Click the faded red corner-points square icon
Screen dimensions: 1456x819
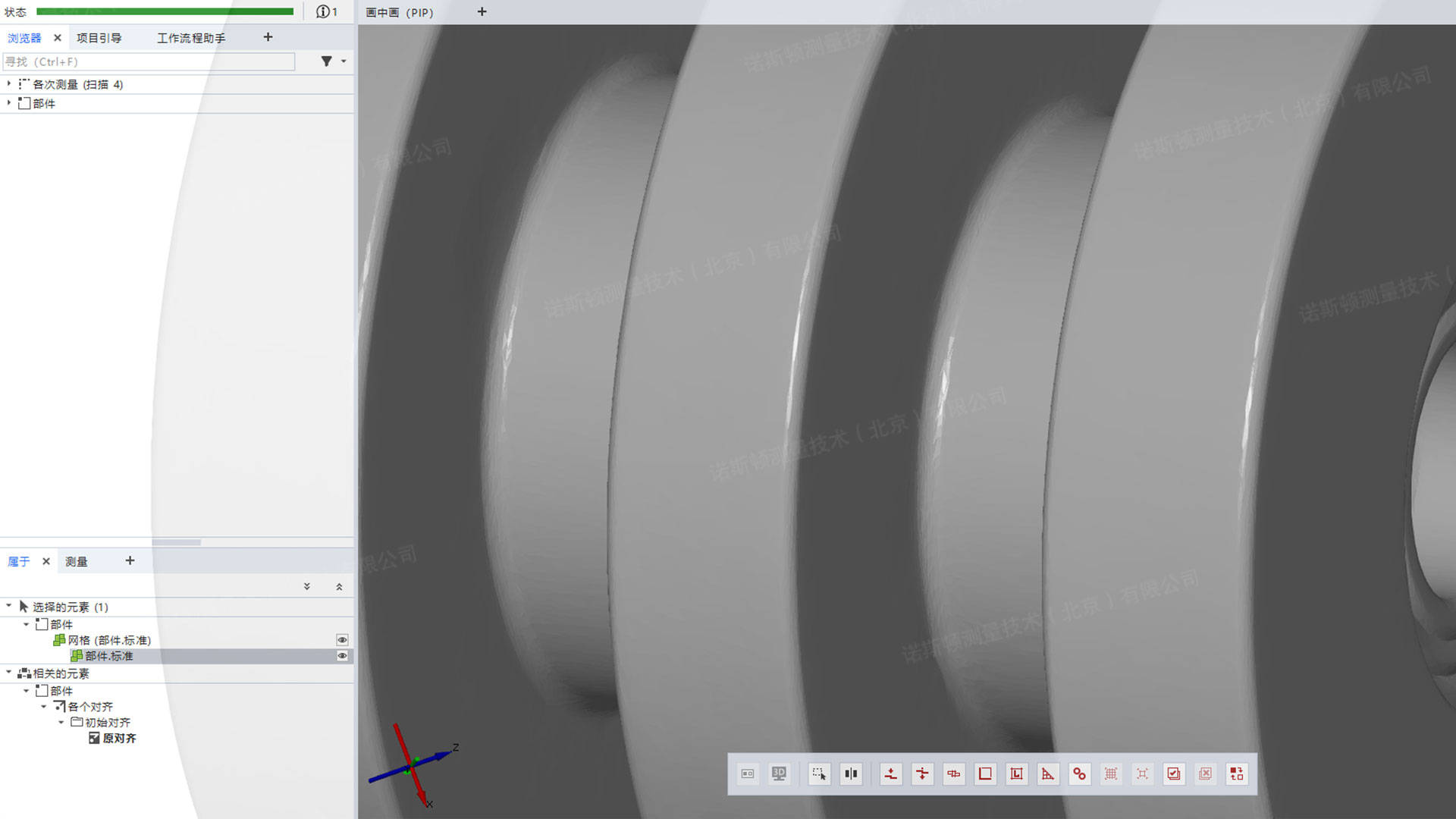click(1142, 774)
